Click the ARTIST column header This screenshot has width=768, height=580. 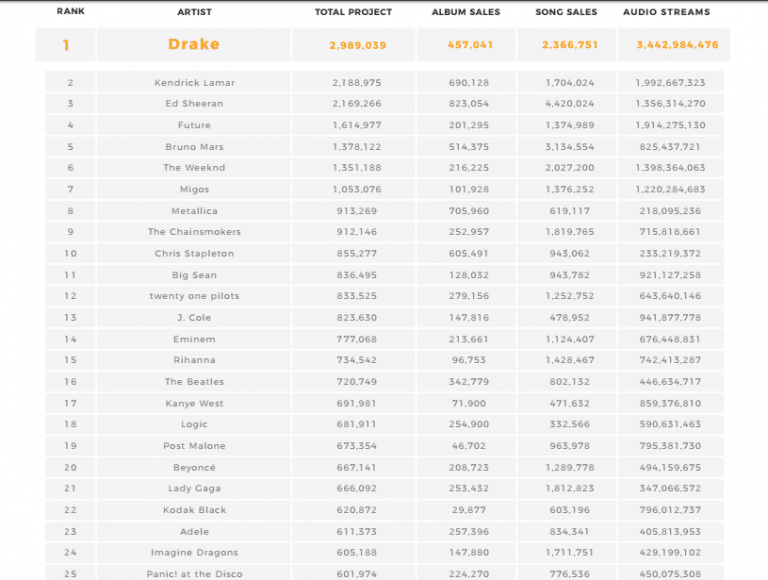[x=194, y=12]
